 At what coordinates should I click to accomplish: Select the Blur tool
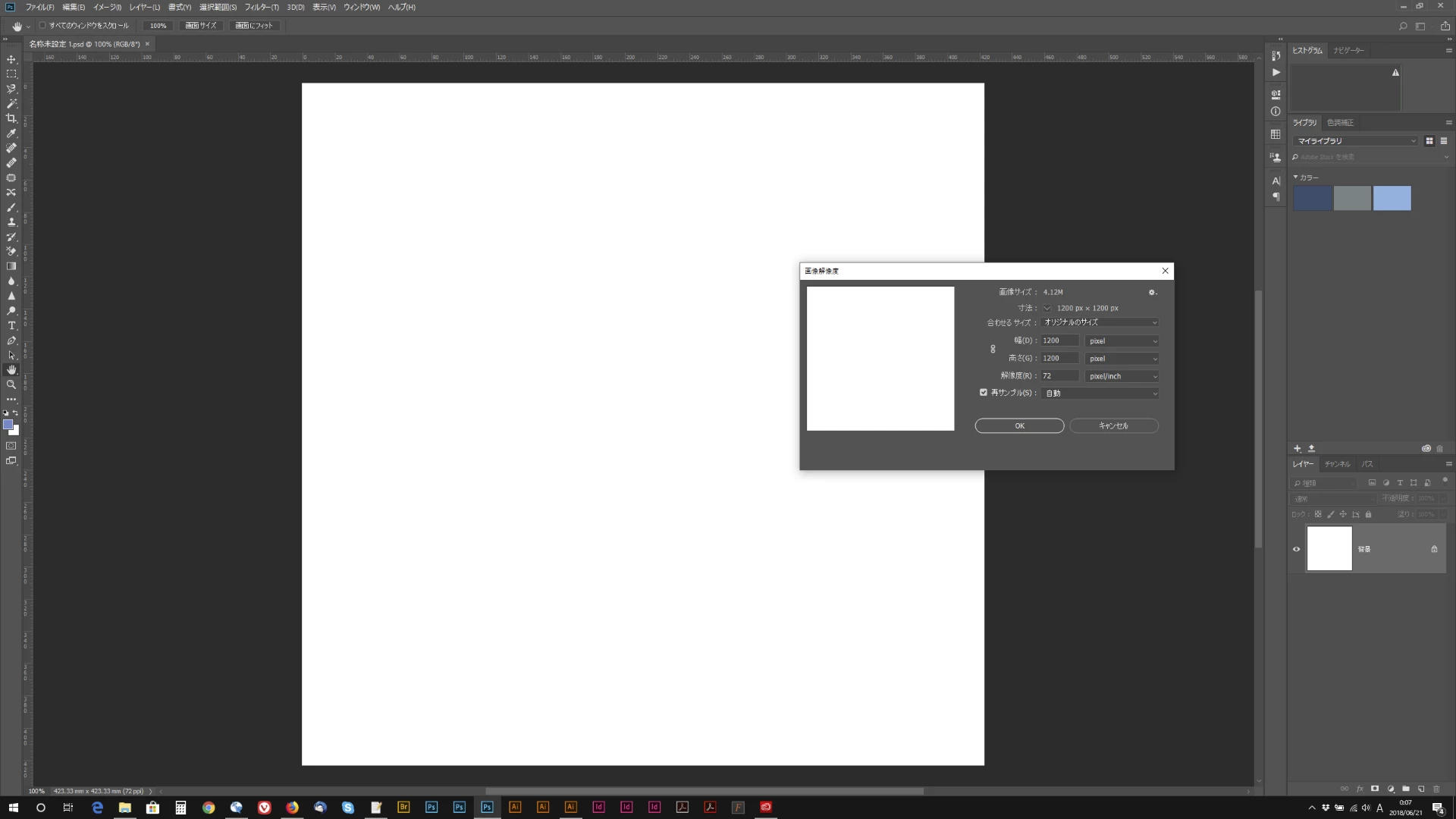point(11,281)
